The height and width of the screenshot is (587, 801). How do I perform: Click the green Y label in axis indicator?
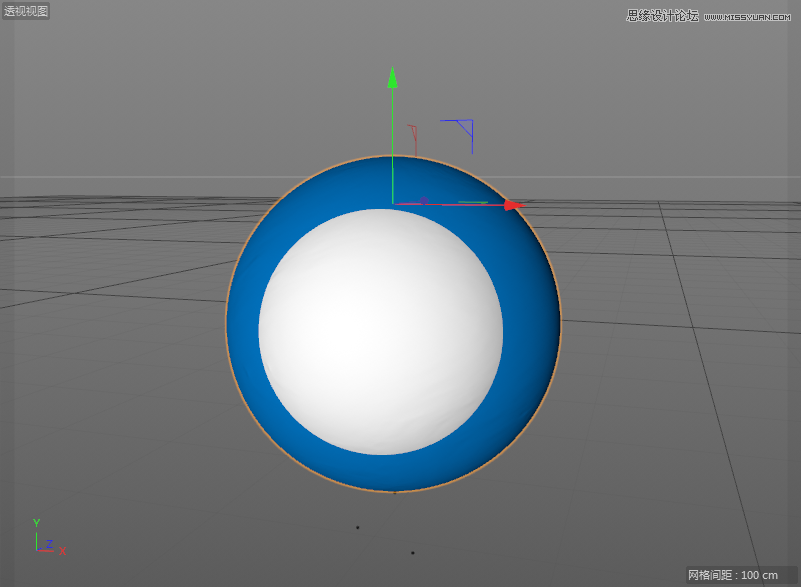[36, 523]
